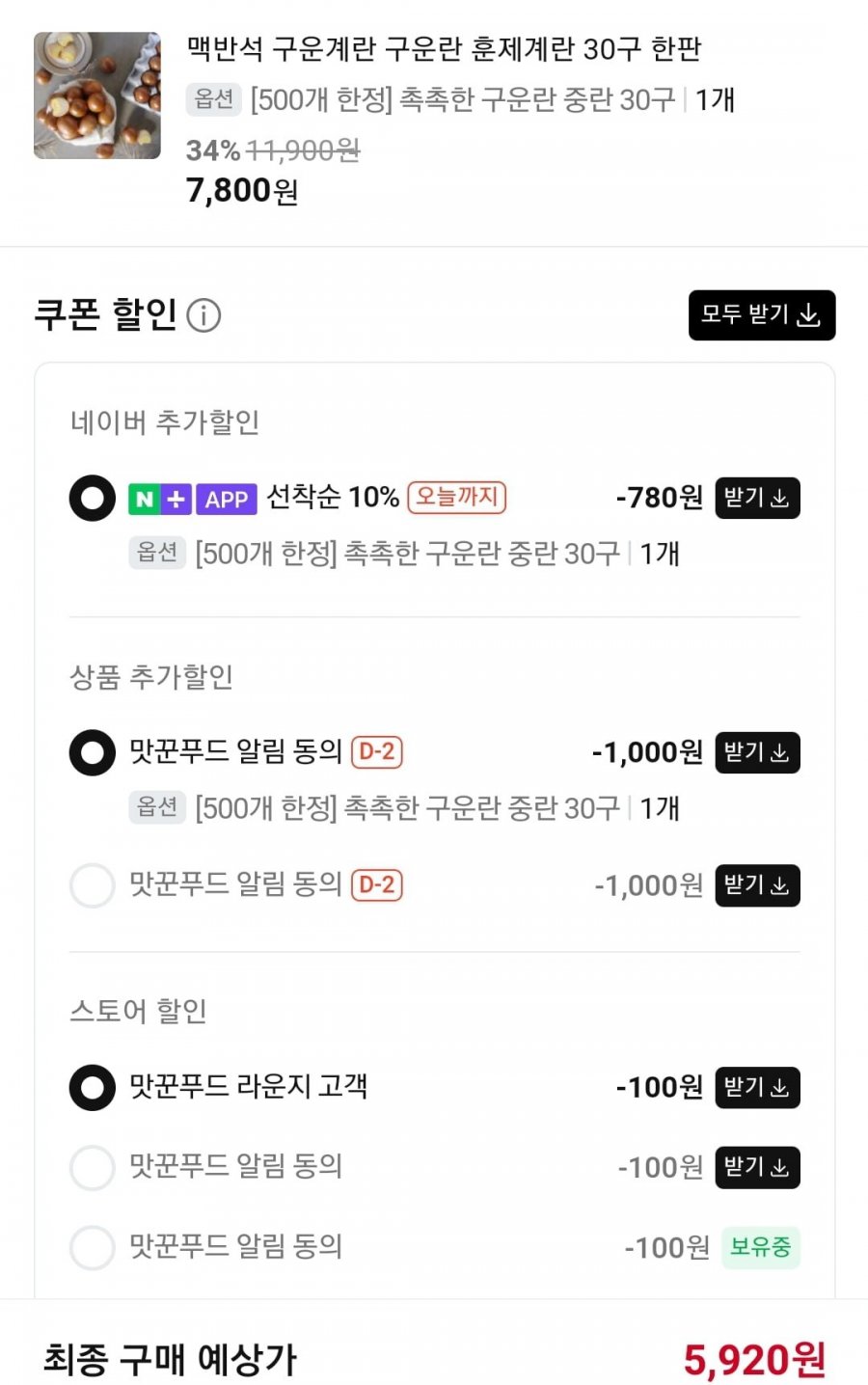
Task: Click the APP badge on Naver coupon
Action: (227, 500)
